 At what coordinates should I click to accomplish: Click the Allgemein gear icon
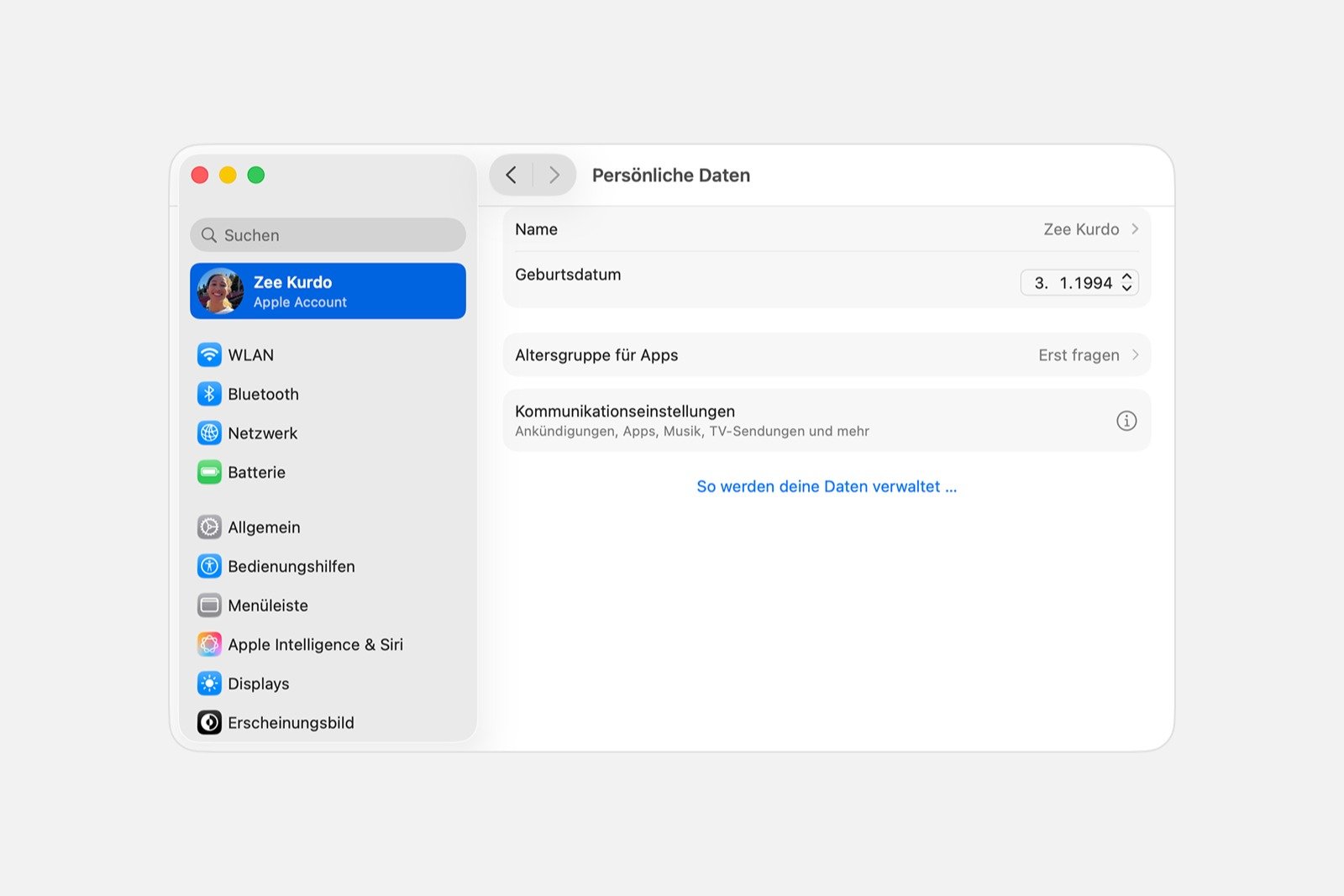pos(209,527)
